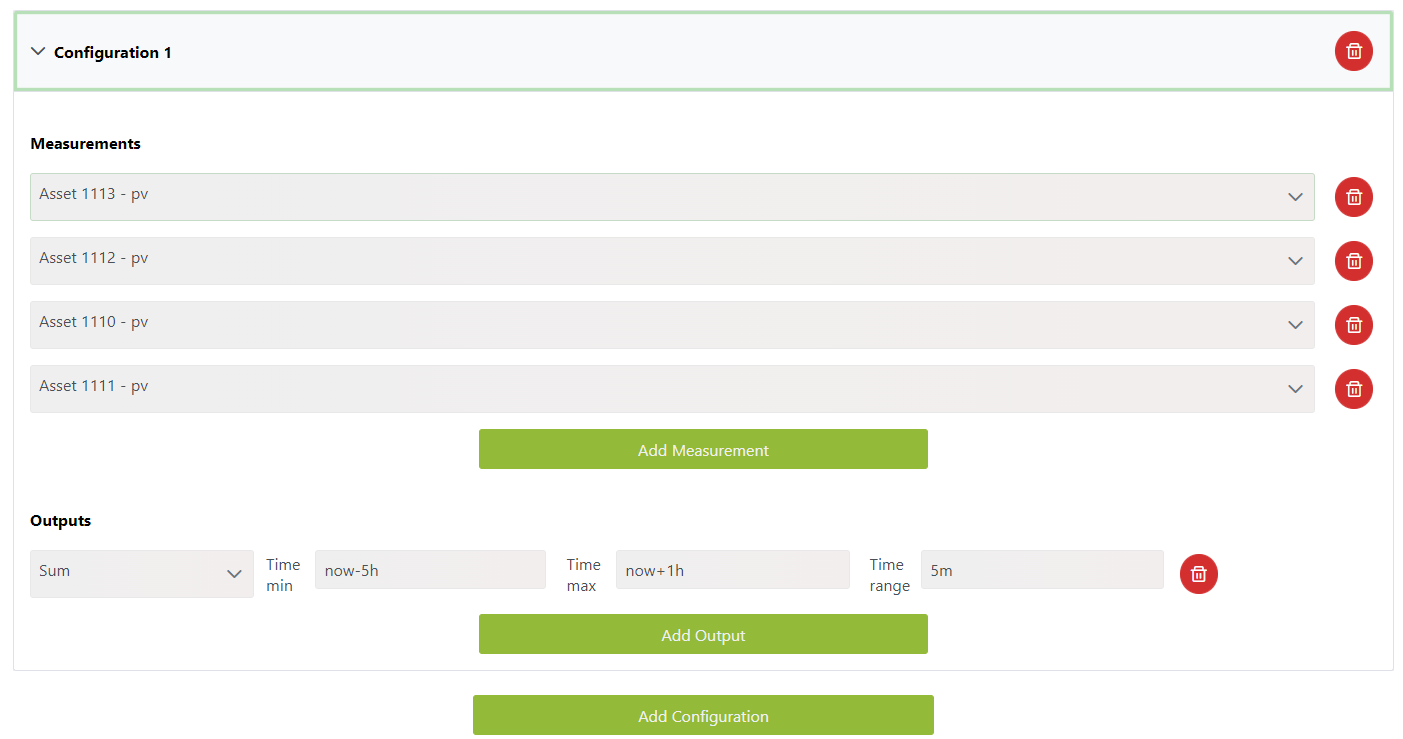Focus the Time max field showing now+1h
1403x739 pixels.
coord(732,570)
